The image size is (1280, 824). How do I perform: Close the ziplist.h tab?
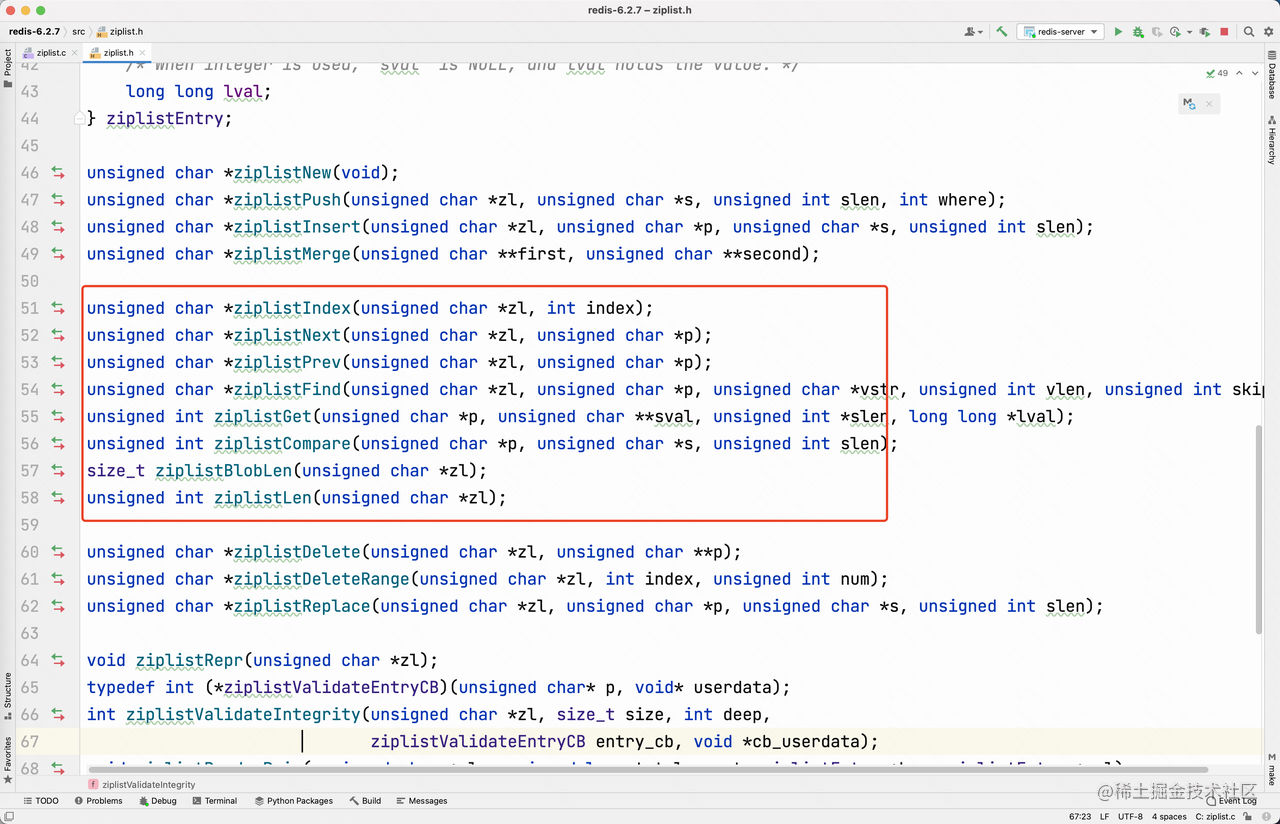[x=142, y=52]
